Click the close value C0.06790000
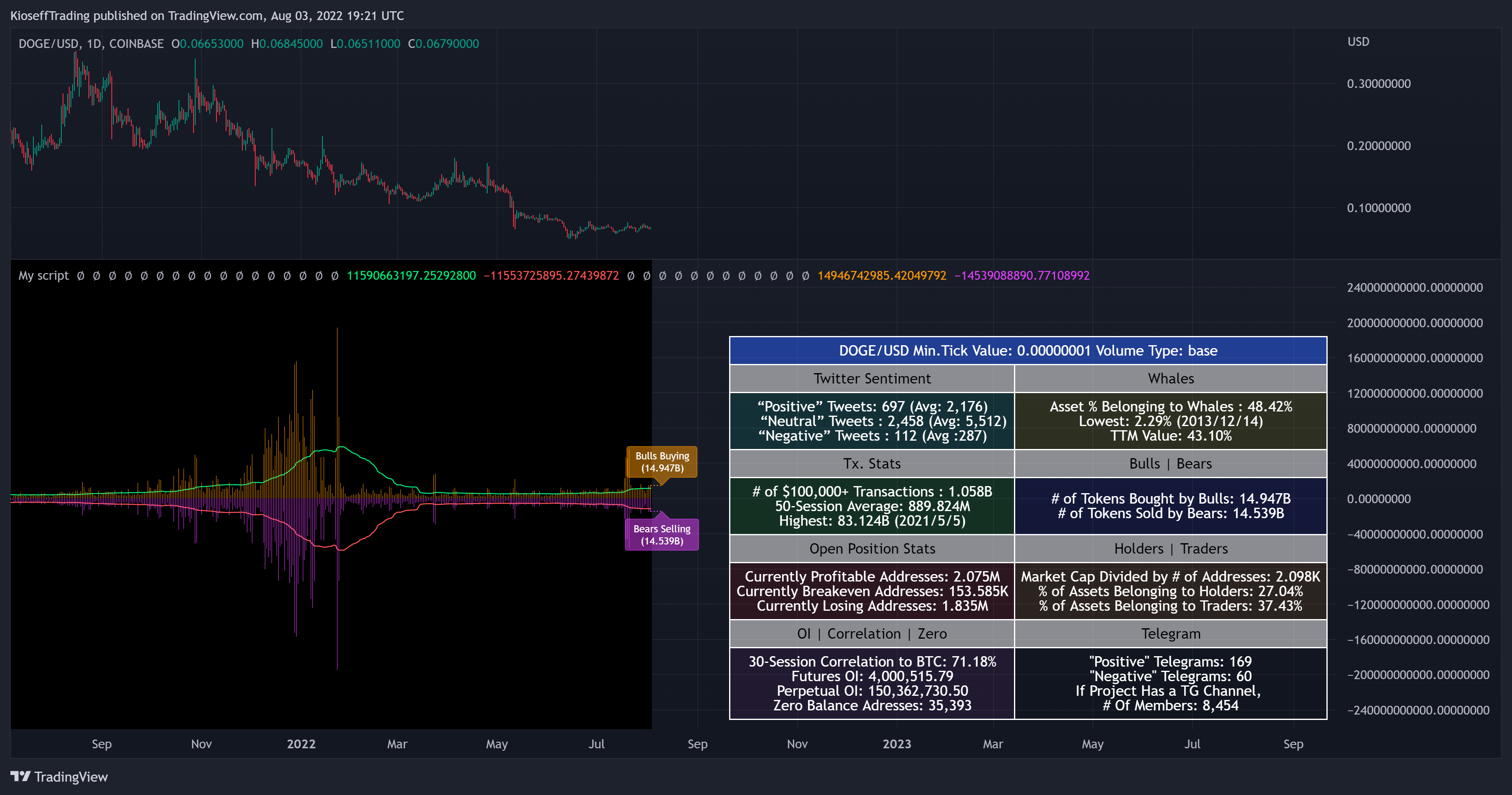Image resolution: width=1512 pixels, height=795 pixels. [x=443, y=44]
